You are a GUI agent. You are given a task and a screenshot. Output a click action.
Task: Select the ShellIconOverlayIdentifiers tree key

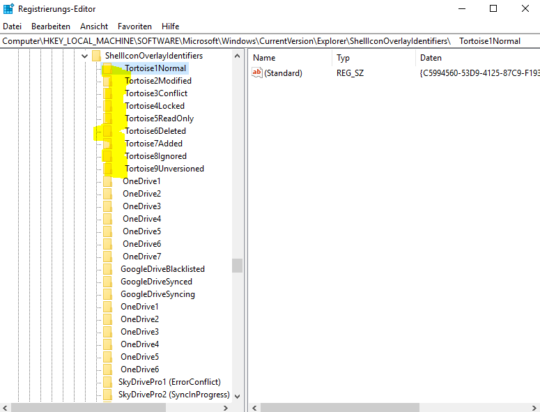154,56
